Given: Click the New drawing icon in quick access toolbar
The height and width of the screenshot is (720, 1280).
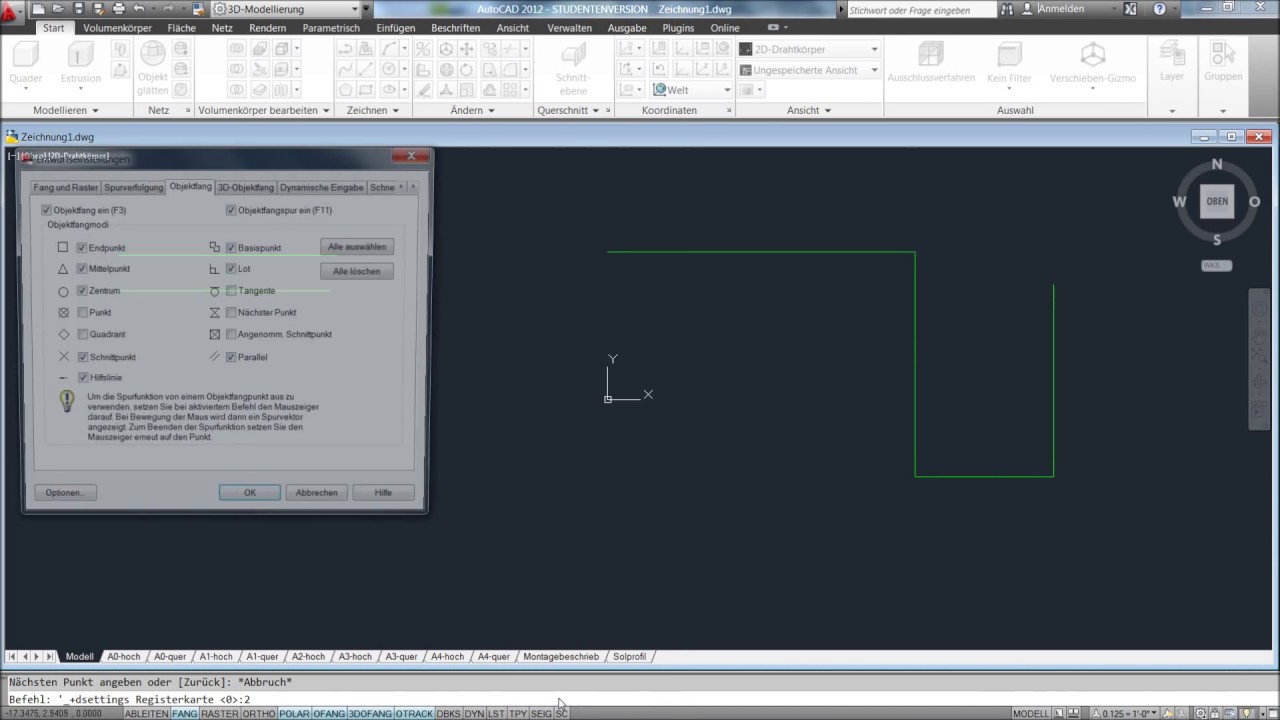Looking at the screenshot, I should (x=39, y=9).
